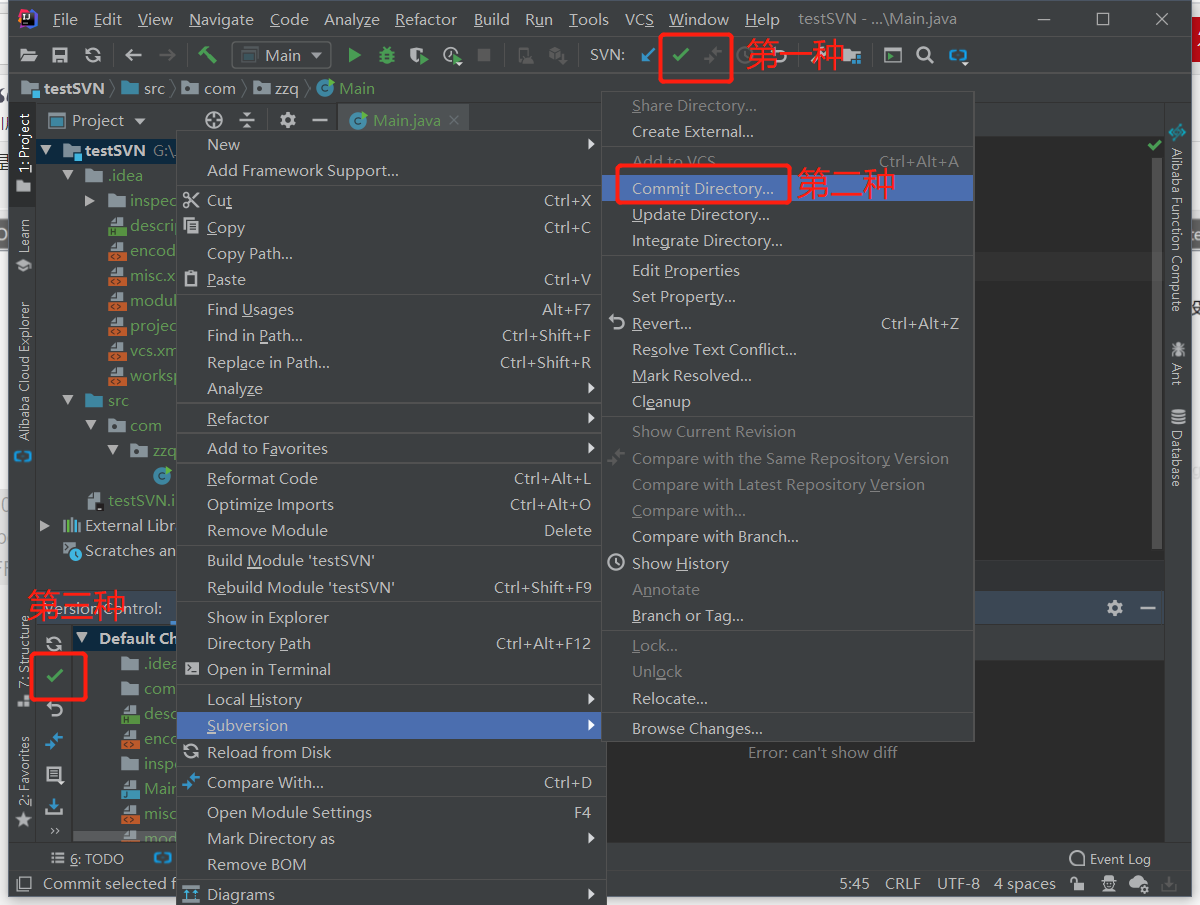Click Refresh icon in Version Control panel

tap(54, 644)
